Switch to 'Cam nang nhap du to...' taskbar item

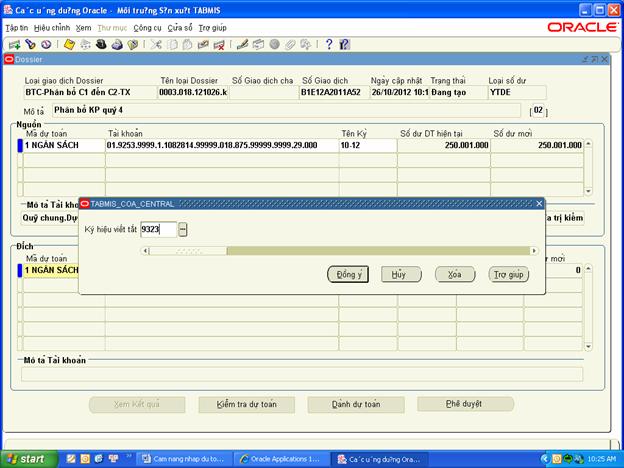point(184,459)
